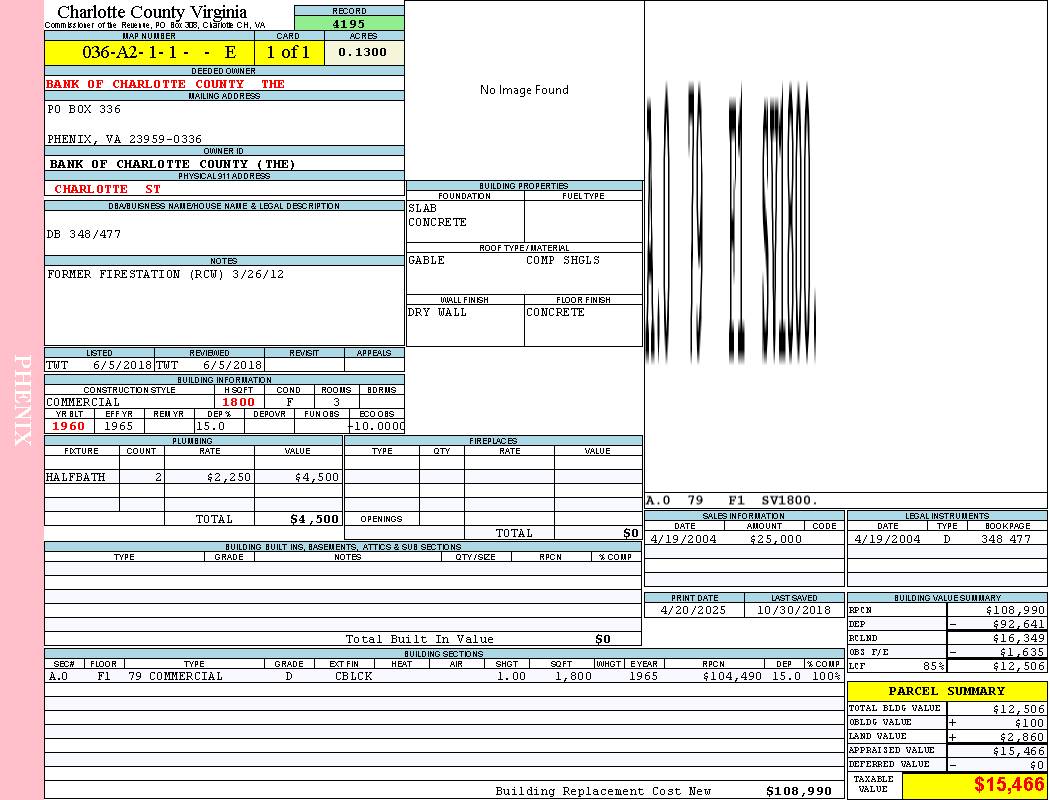
Task: Click the 'No Image Found' placeholder
Action: [x=524, y=90]
